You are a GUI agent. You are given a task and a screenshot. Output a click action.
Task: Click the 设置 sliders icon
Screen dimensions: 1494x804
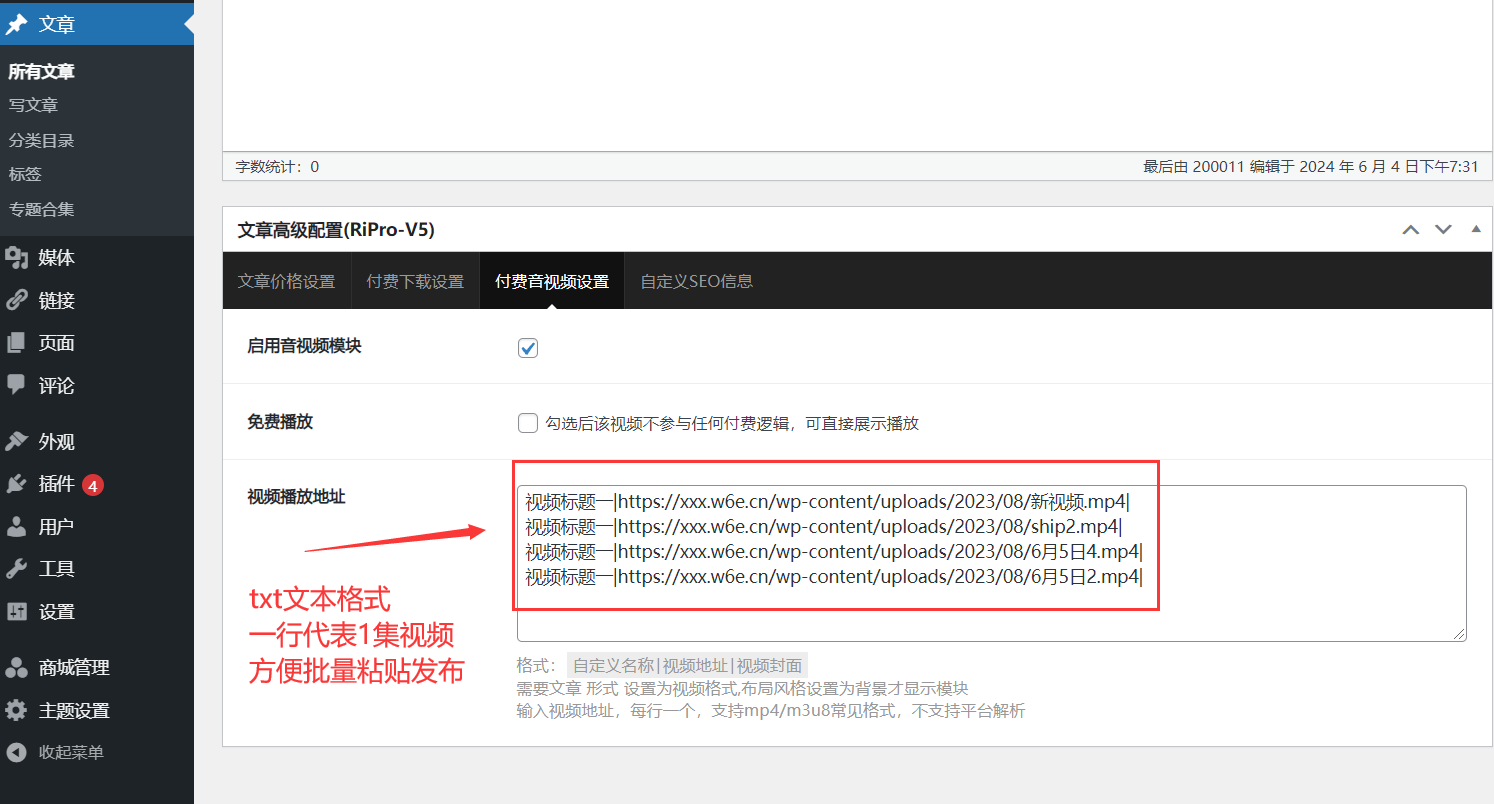17,611
